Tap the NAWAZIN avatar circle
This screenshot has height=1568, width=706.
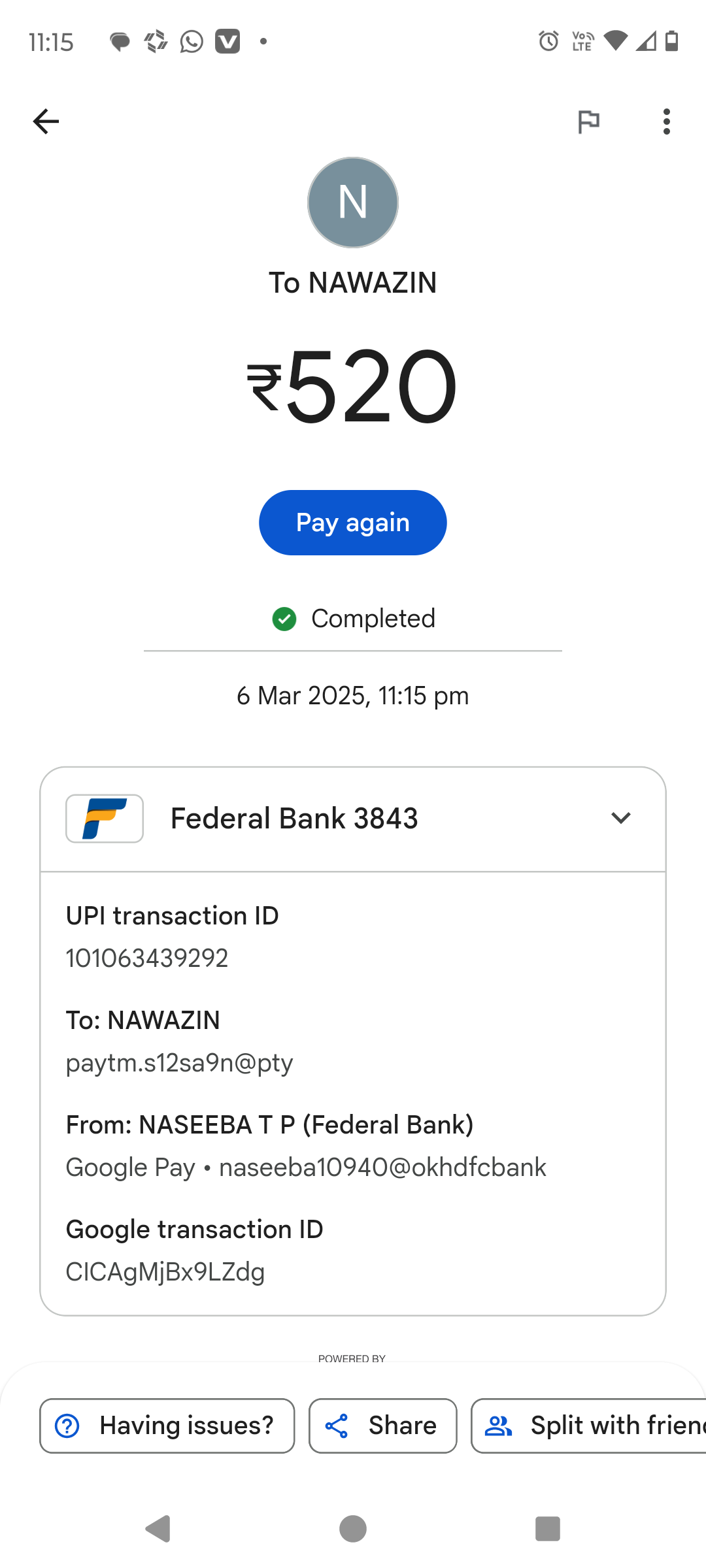click(353, 203)
